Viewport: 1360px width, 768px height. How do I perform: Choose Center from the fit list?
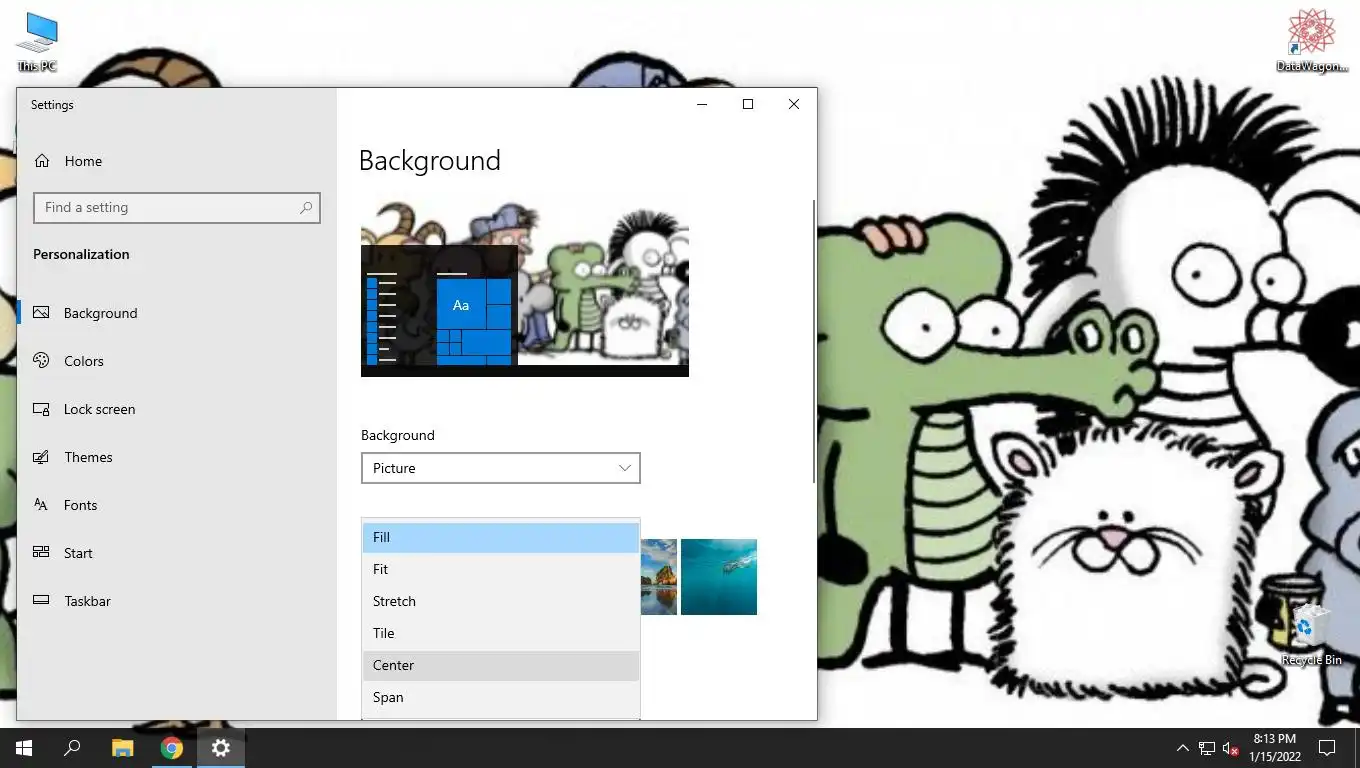coord(501,665)
